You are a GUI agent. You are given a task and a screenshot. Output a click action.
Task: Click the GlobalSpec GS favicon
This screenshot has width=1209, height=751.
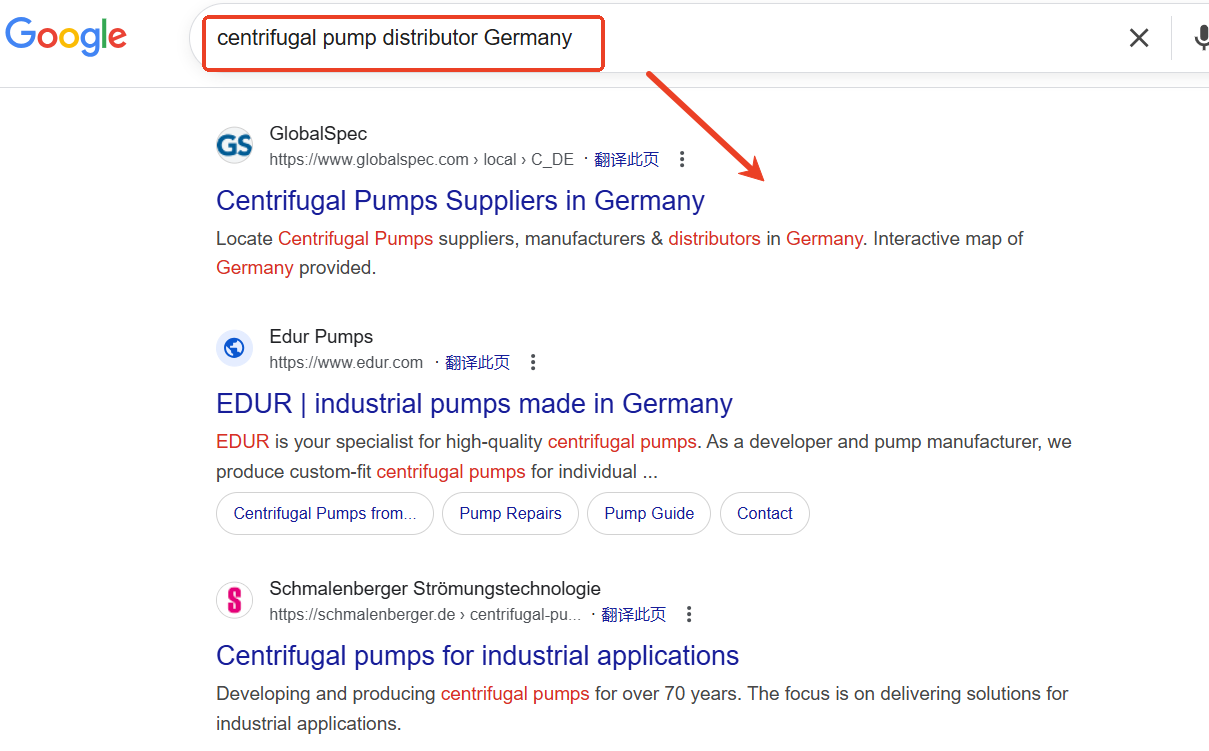point(234,146)
